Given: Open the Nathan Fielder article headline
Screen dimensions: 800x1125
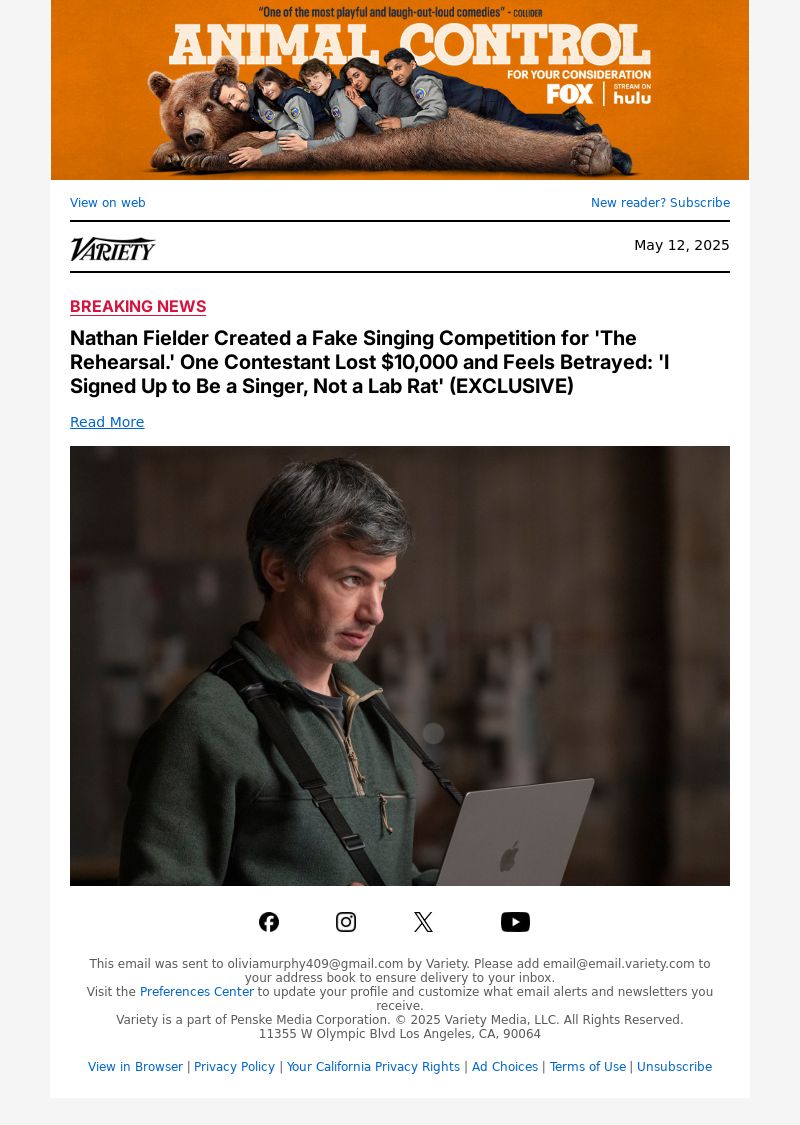Looking at the screenshot, I should point(370,362).
